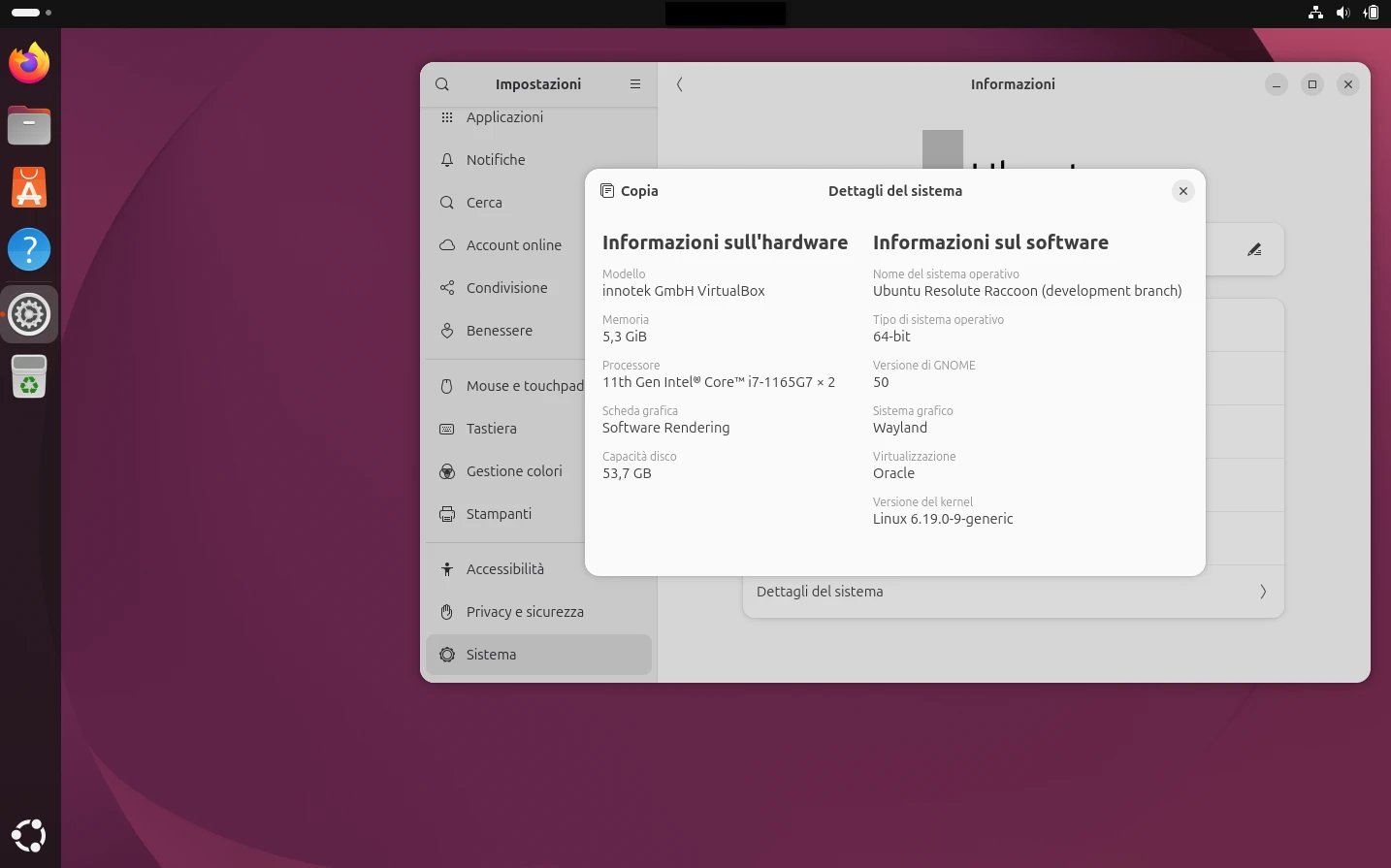1391x868 pixels.
Task: Open Accessibilità settings
Action: 505,569
